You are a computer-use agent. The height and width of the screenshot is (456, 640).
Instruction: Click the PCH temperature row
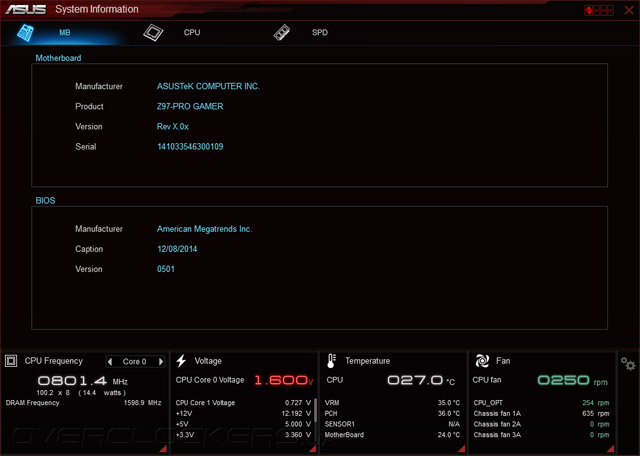pyautogui.click(x=392, y=414)
